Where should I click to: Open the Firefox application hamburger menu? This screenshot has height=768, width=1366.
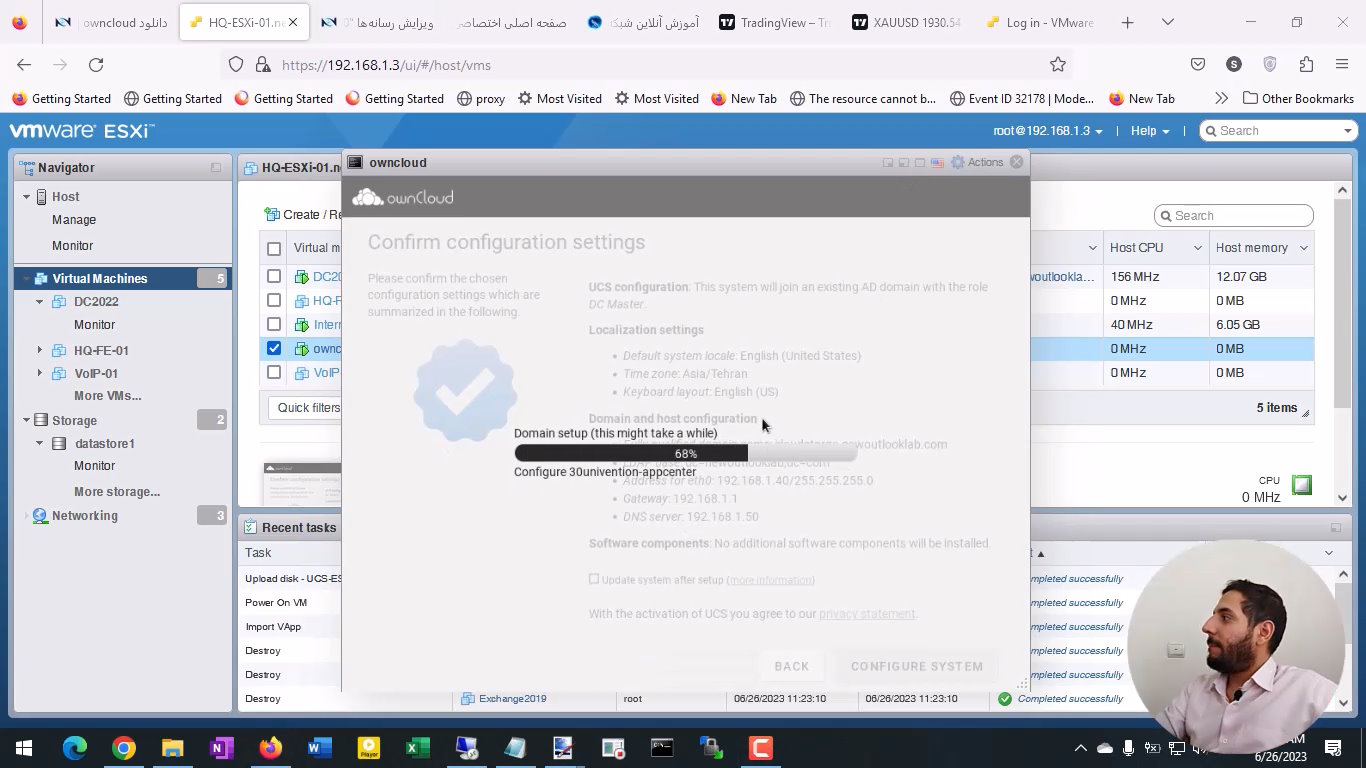[x=1342, y=64]
